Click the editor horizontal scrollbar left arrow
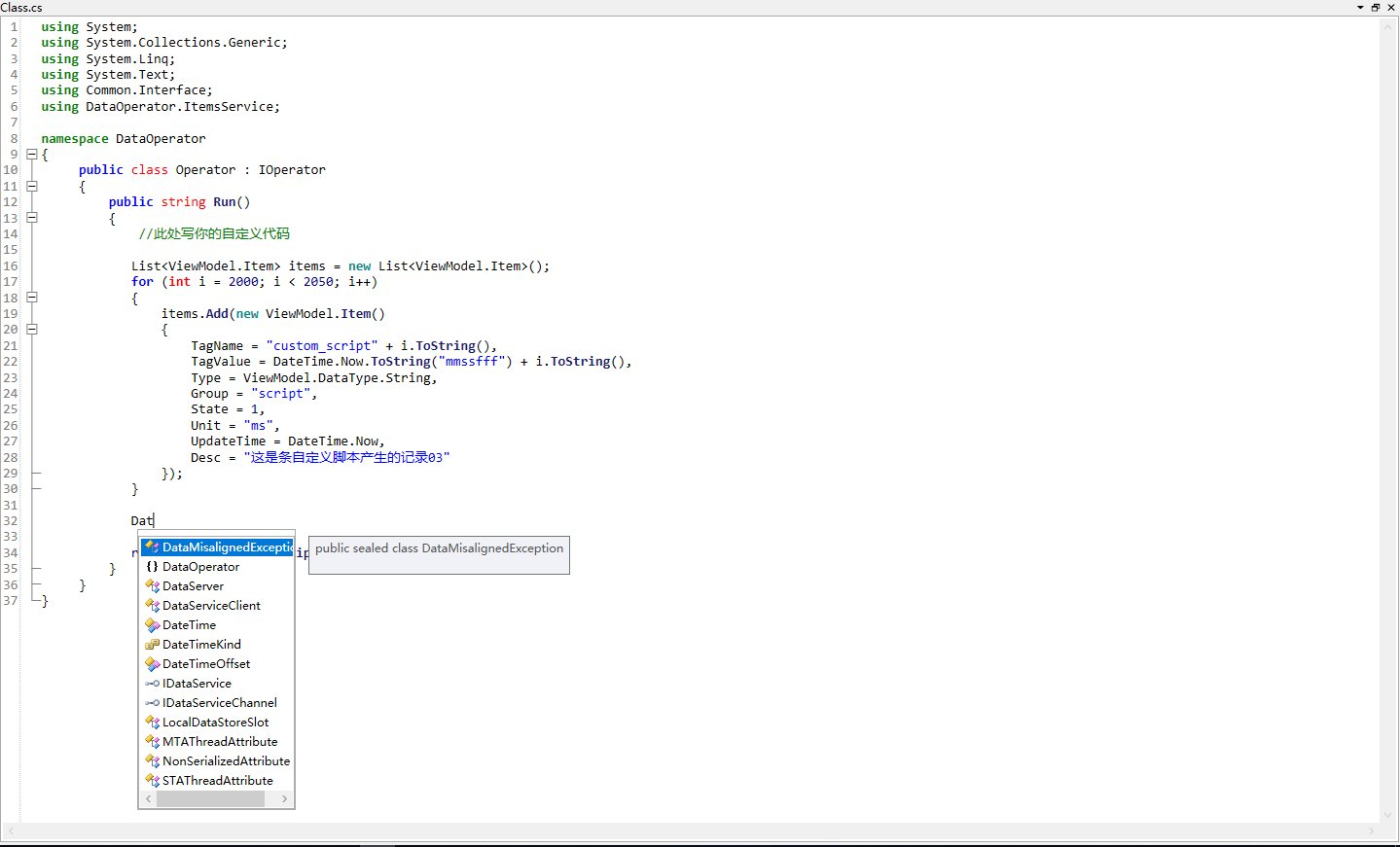 click(11, 830)
